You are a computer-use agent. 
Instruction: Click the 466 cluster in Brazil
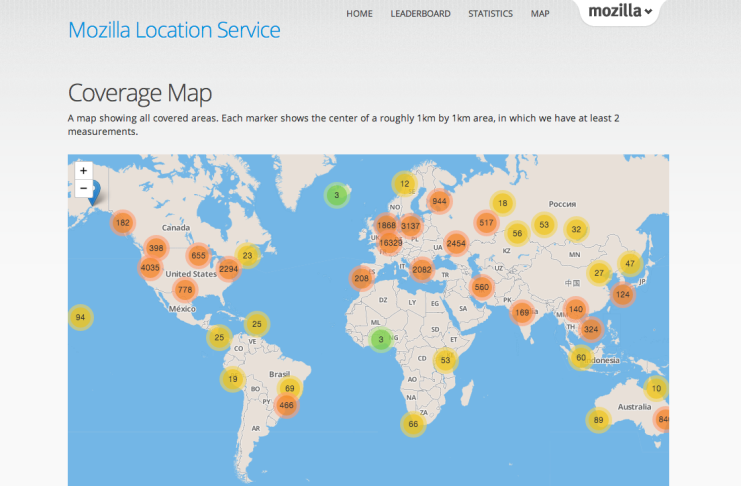[287, 405]
